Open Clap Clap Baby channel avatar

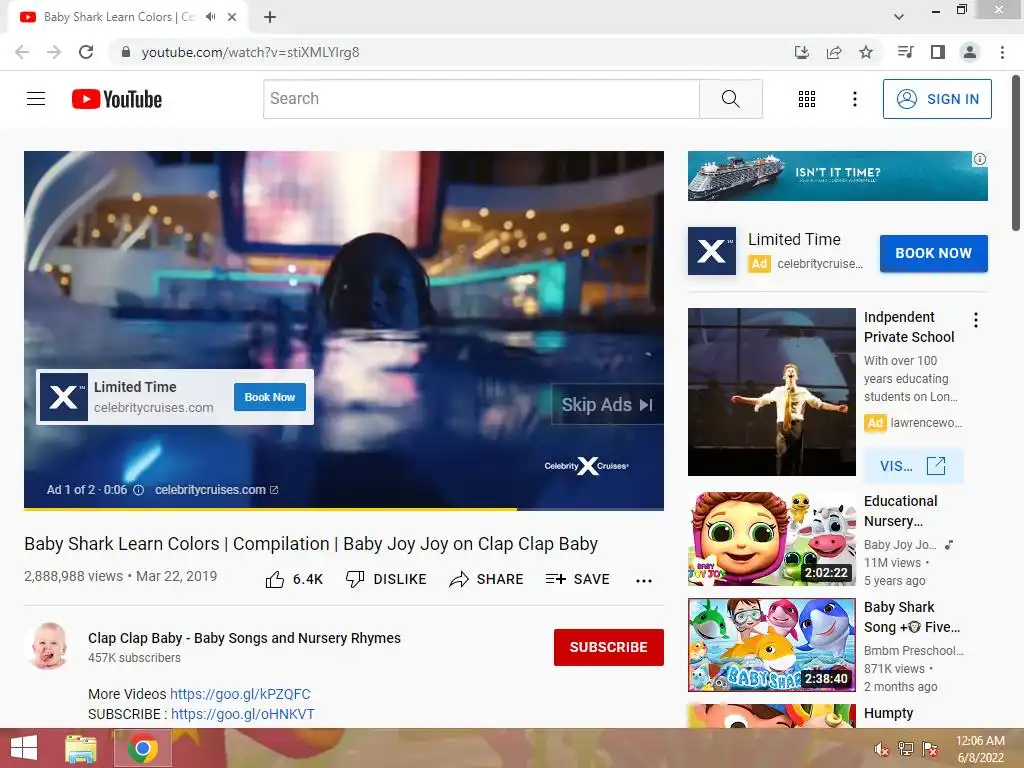click(x=49, y=645)
